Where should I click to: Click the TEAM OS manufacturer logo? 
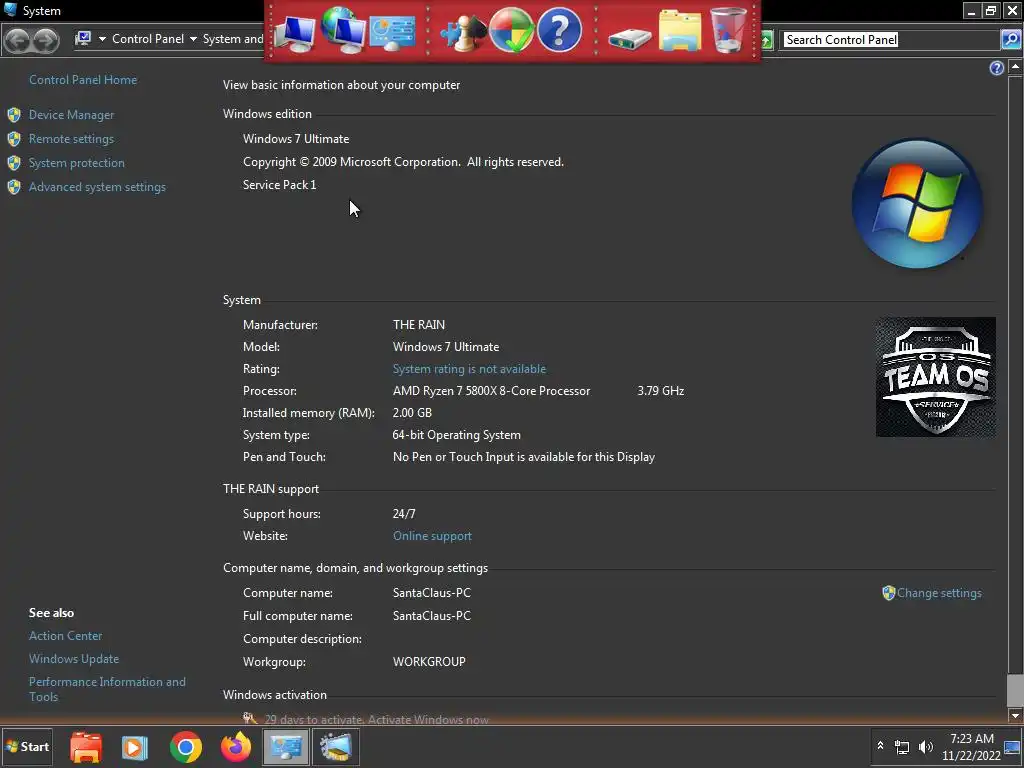coord(936,377)
